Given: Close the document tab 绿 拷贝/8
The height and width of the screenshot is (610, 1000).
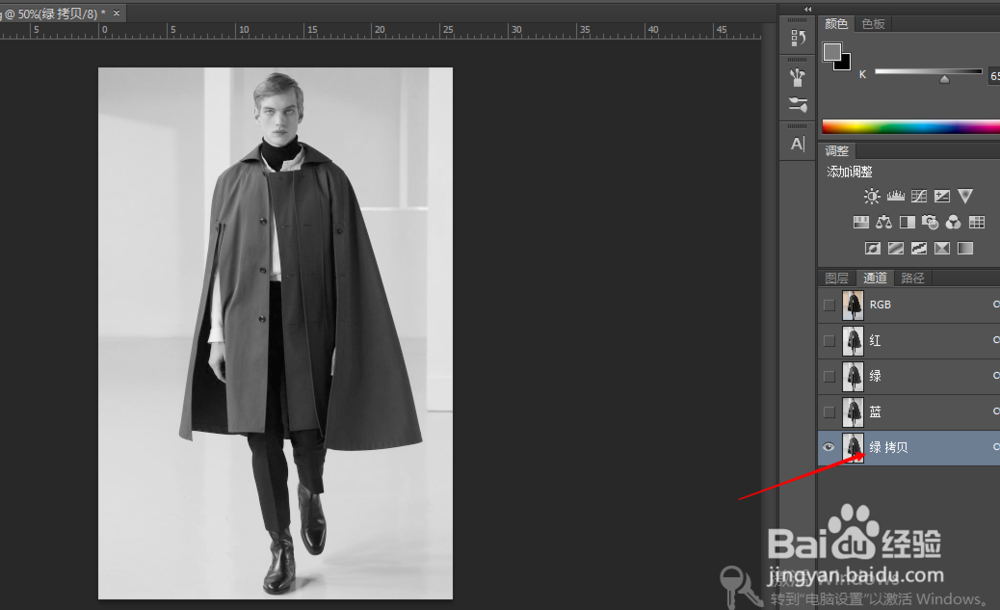Looking at the screenshot, I should [116, 13].
